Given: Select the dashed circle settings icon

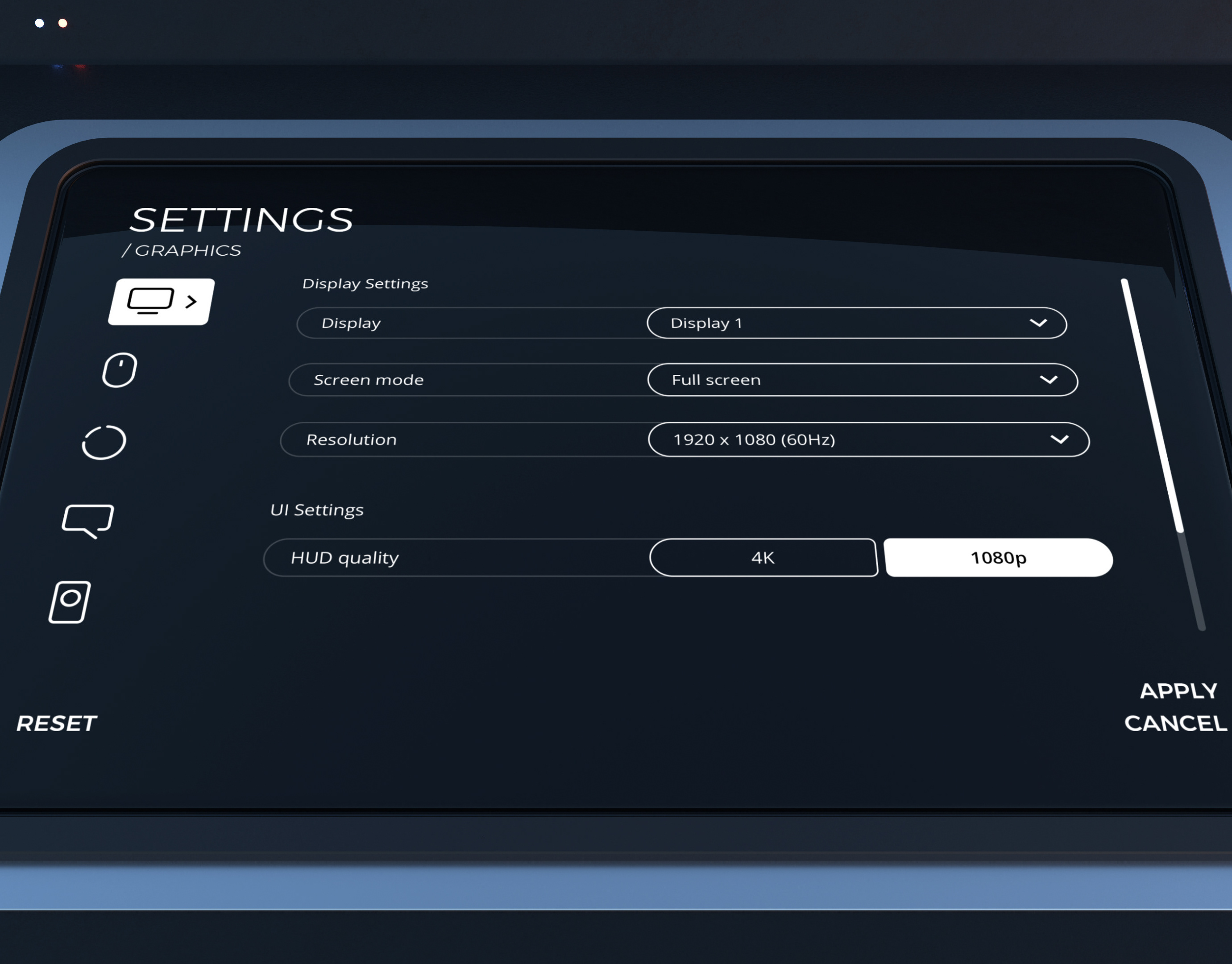Looking at the screenshot, I should coord(104,442).
